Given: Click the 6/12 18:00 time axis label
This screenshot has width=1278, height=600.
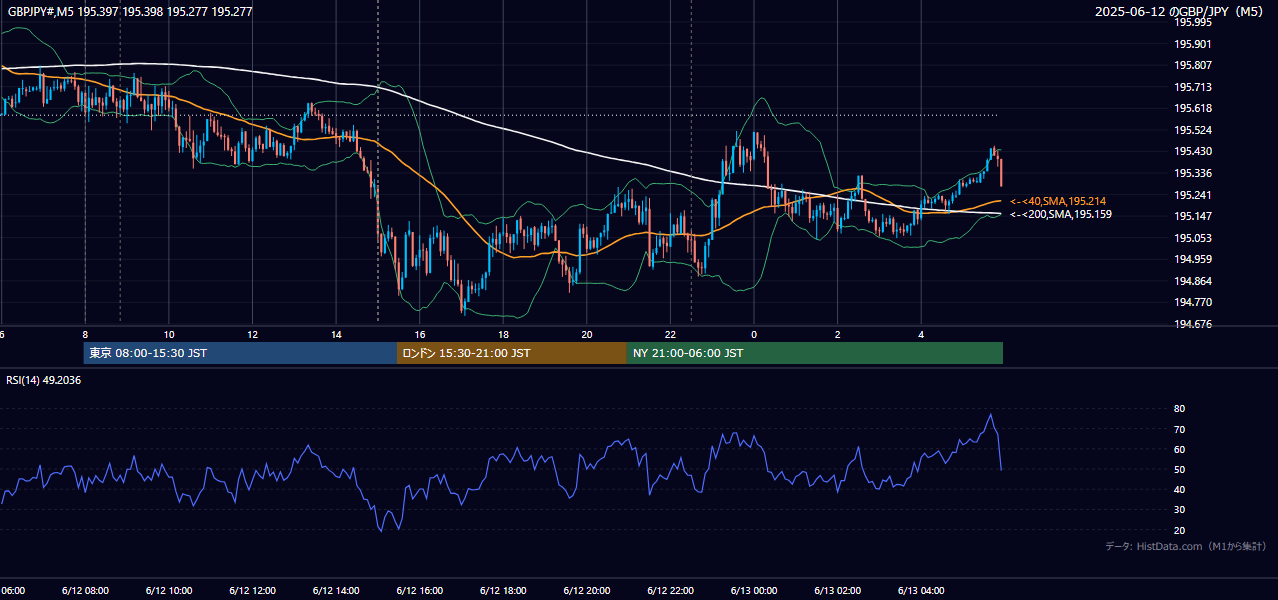Looking at the screenshot, I should tap(503, 591).
